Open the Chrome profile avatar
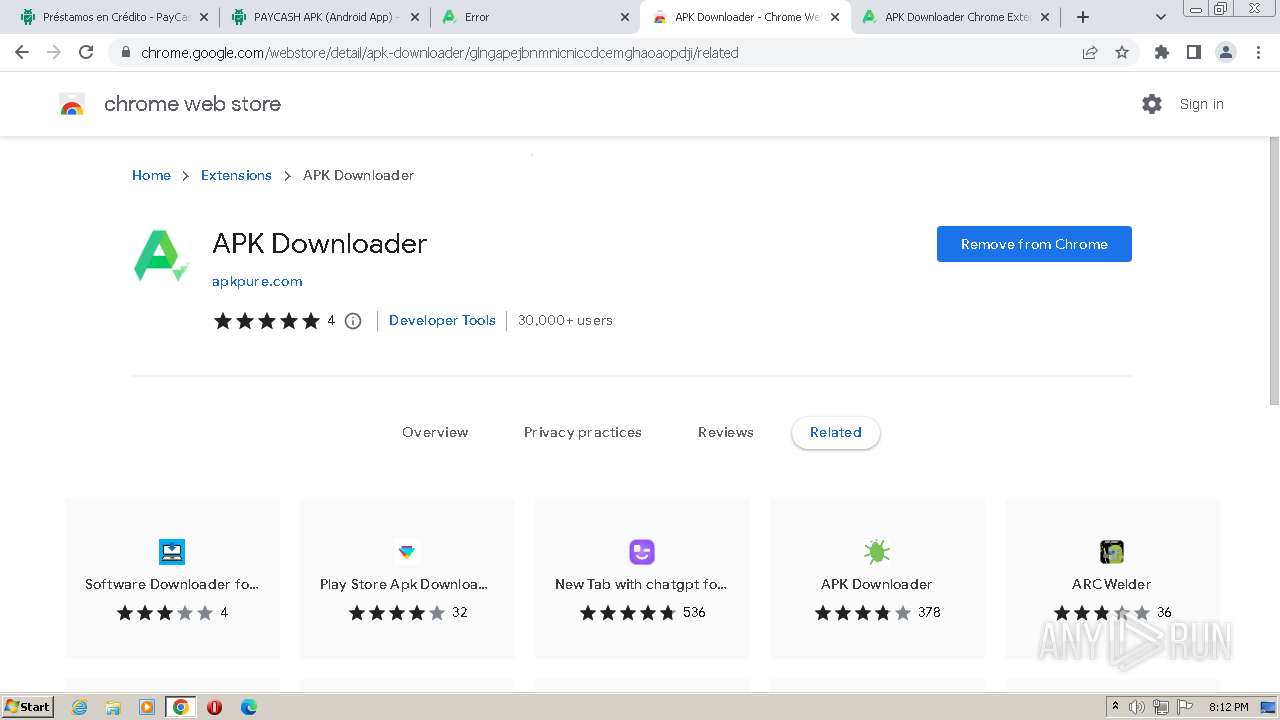The width and height of the screenshot is (1280, 720). click(x=1226, y=52)
